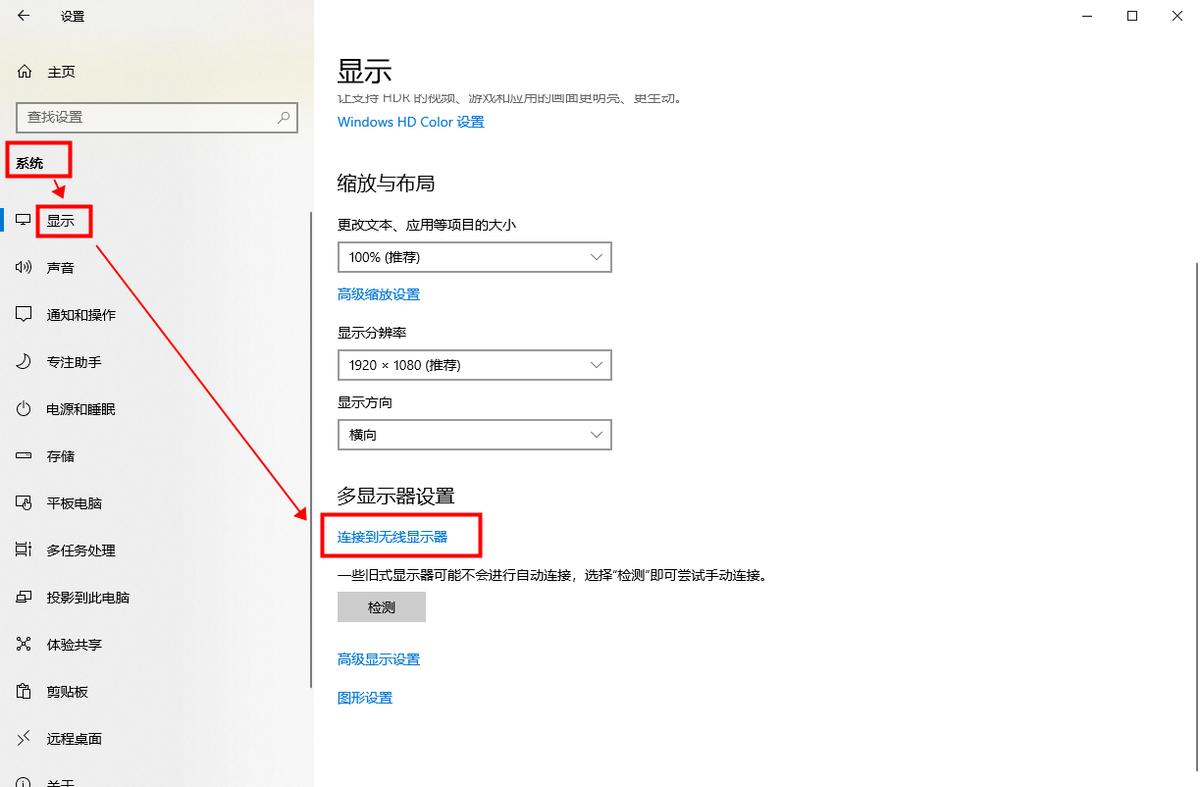The height and width of the screenshot is (787, 1200).
Task: Open the 显示分辨率 resolution dropdown
Action: pyautogui.click(x=474, y=365)
